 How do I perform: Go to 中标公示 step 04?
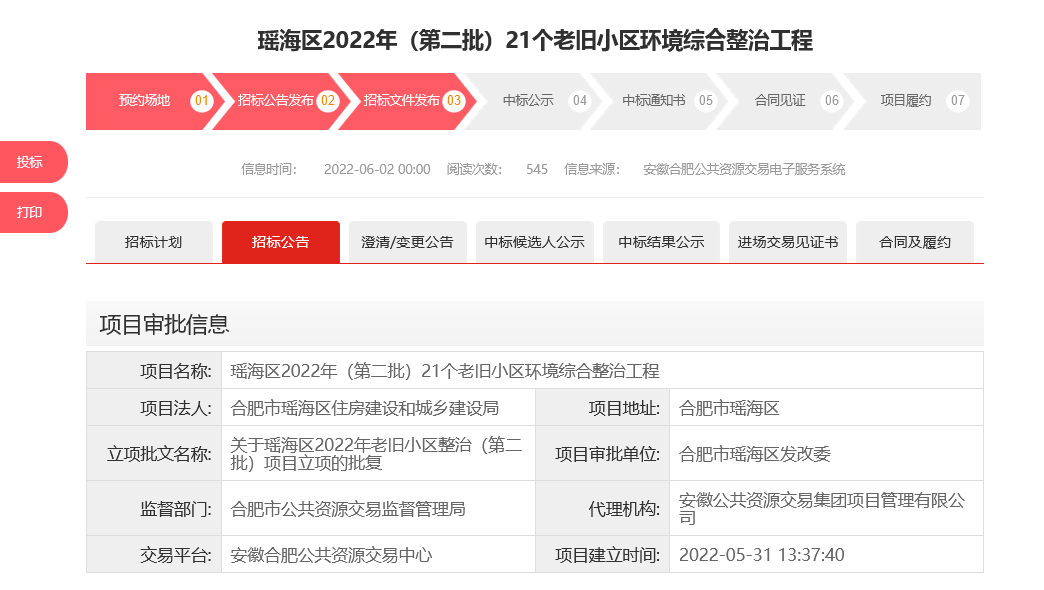click(530, 101)
